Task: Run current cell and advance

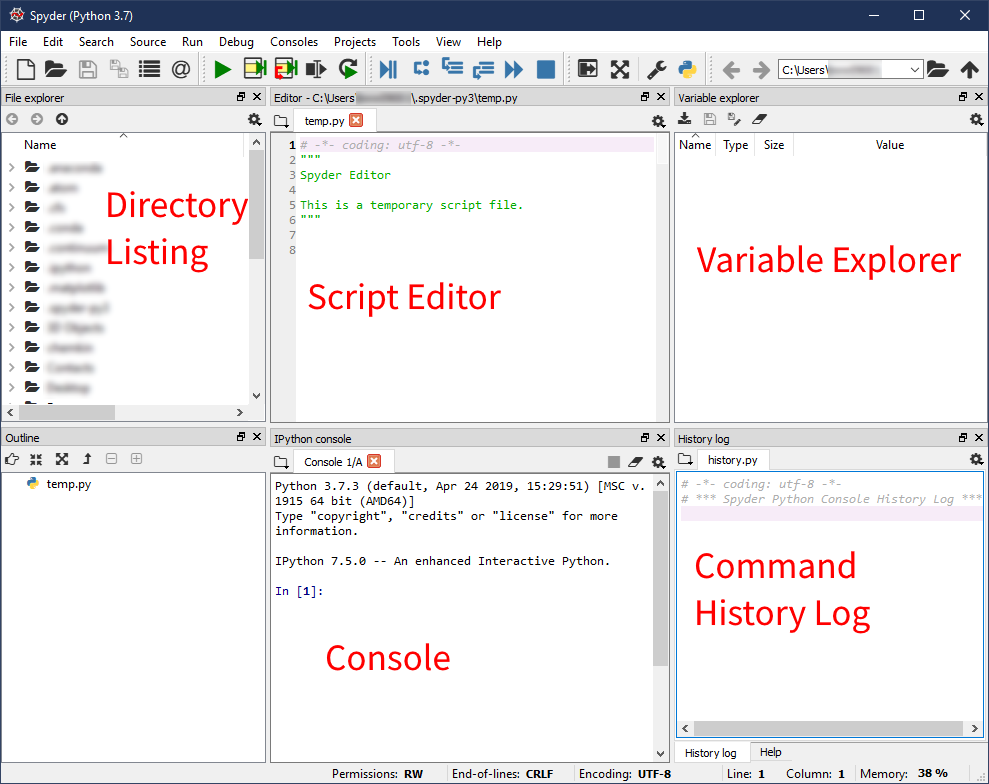Action: pyautogui.click(x=286, y=69)
